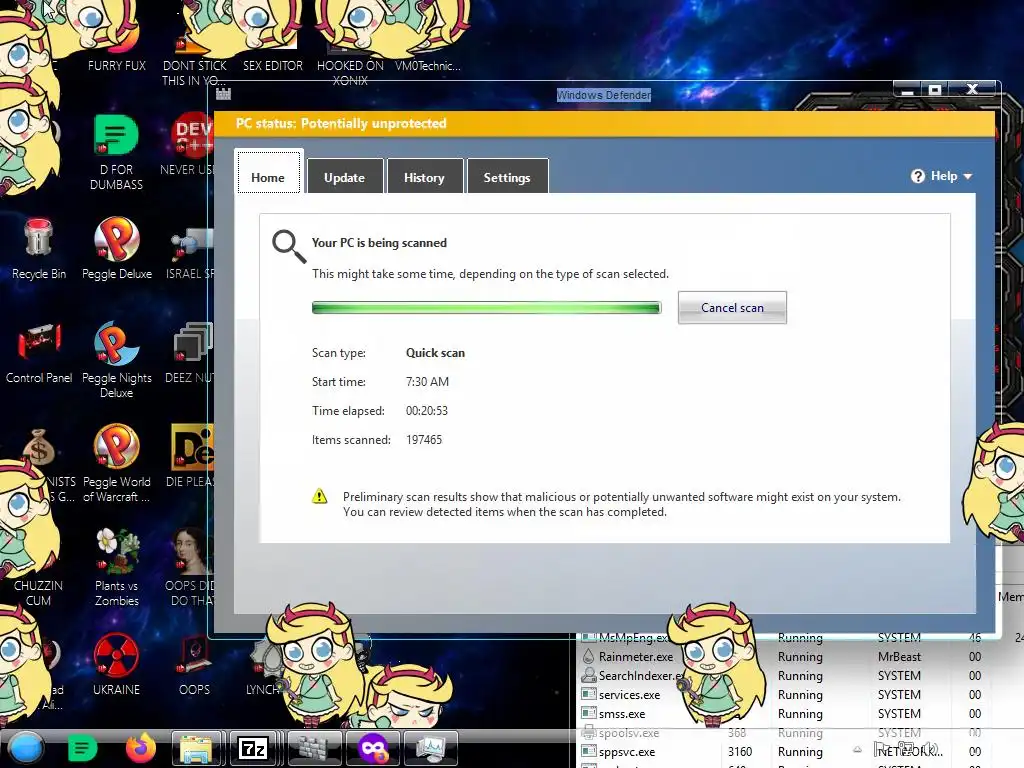Open 7-Zip from the taskbar

coord(253,748)
